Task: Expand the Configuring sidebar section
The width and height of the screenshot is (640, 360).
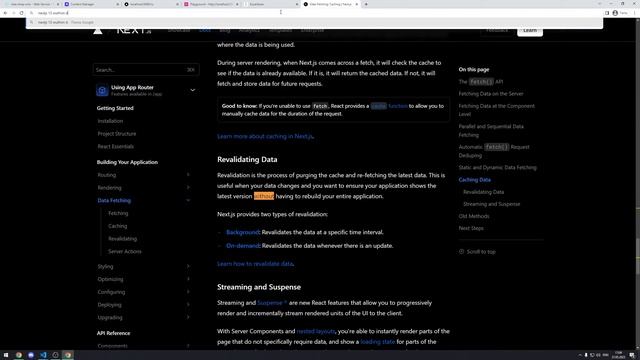Action: coord(188,292)
